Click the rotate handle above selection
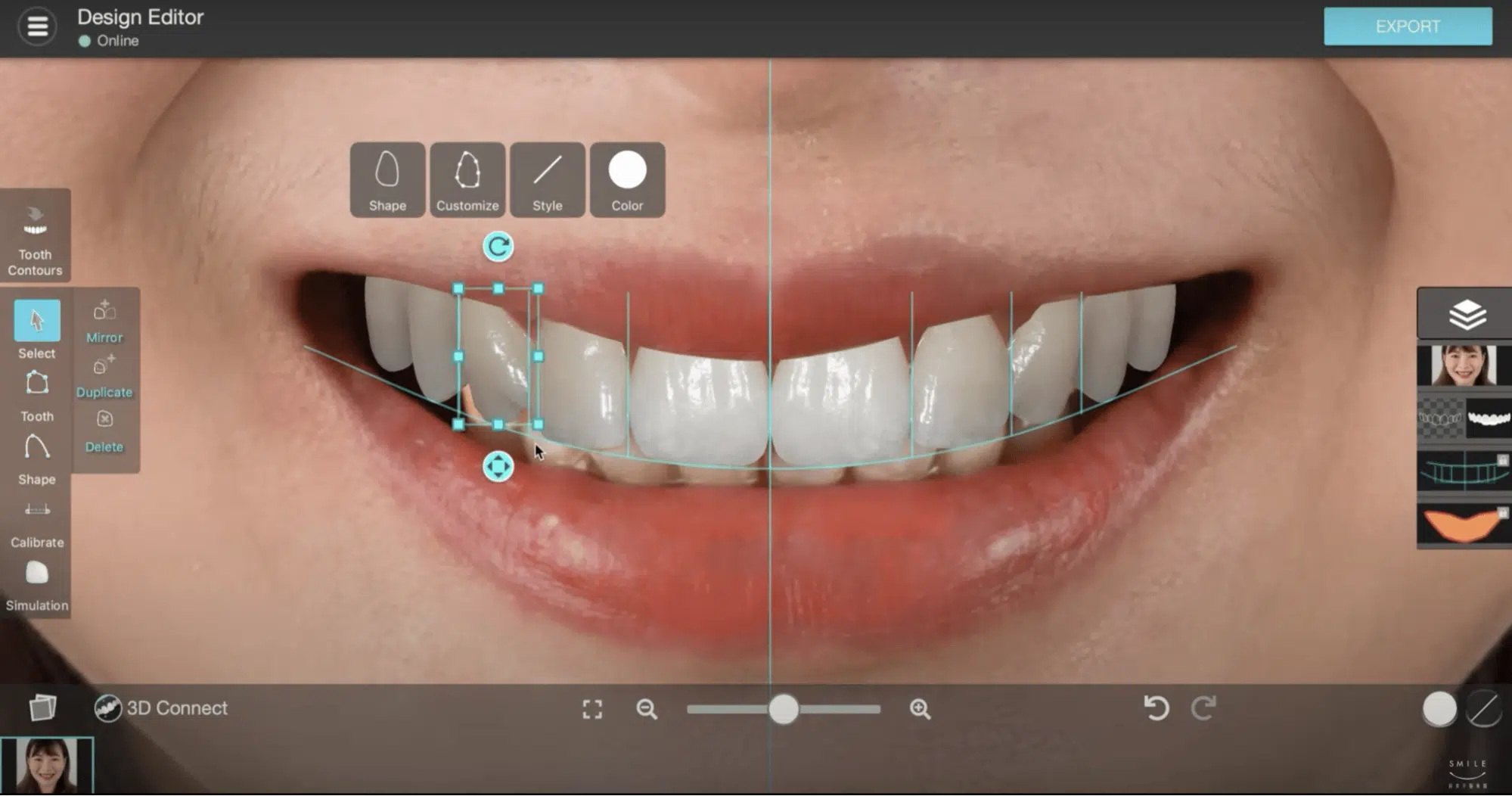Viewport: 1512px width, 796px height. (x=498, y=247)
